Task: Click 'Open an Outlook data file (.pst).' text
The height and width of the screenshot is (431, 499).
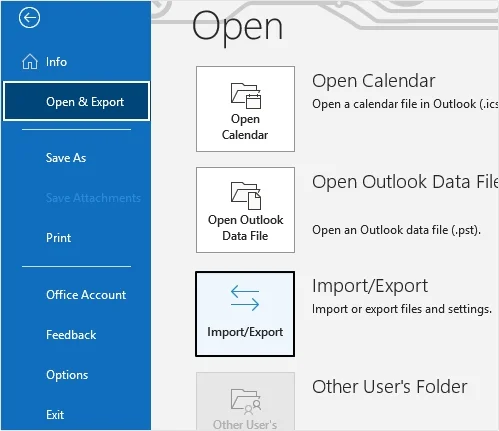Action: (396, 230)
